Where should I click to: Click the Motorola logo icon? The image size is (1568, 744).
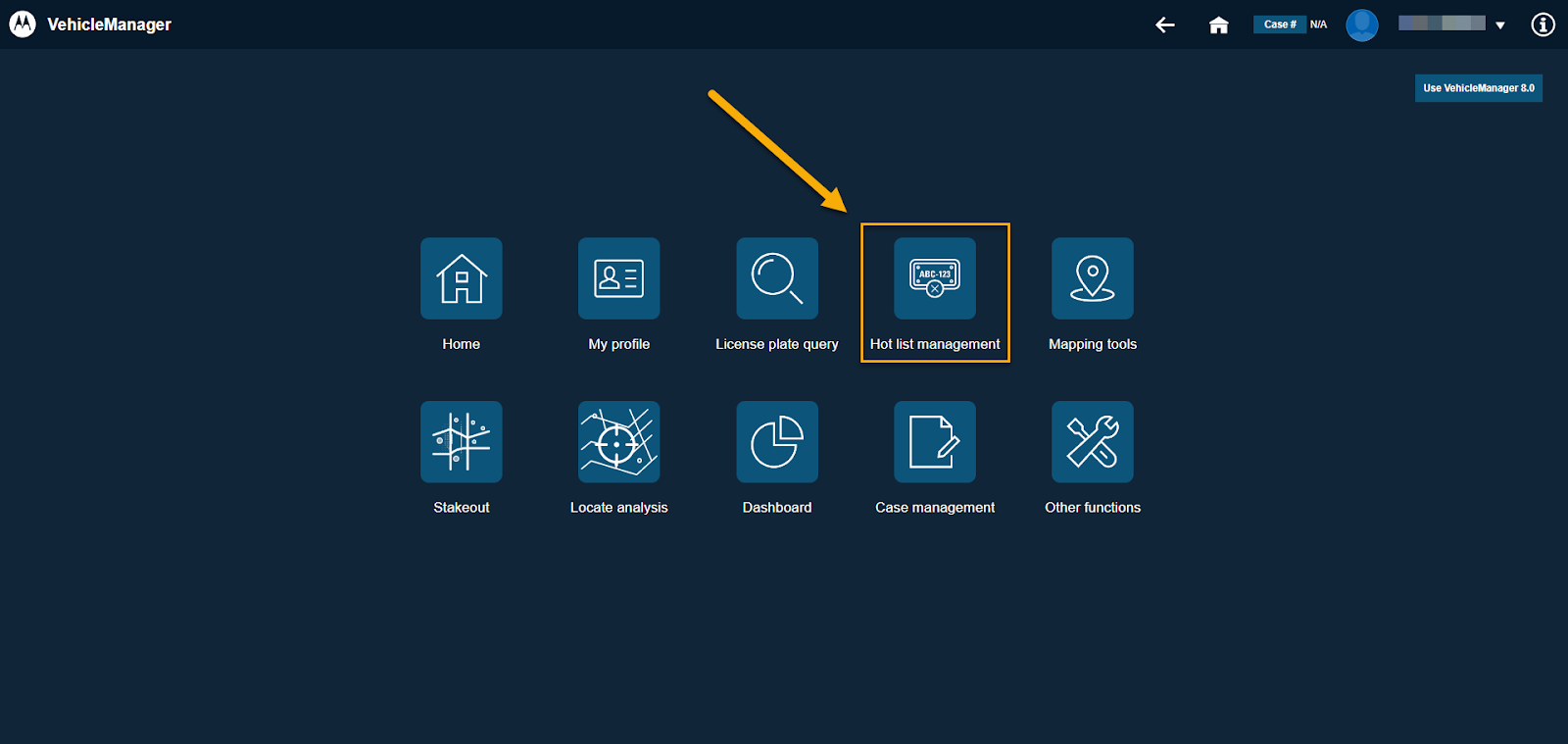click(x=23, y=25)
